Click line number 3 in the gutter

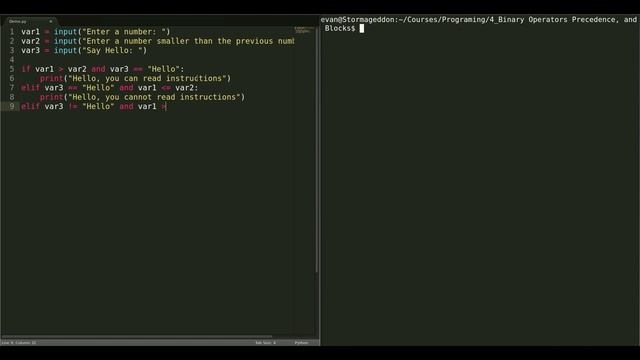coord(12,50)
